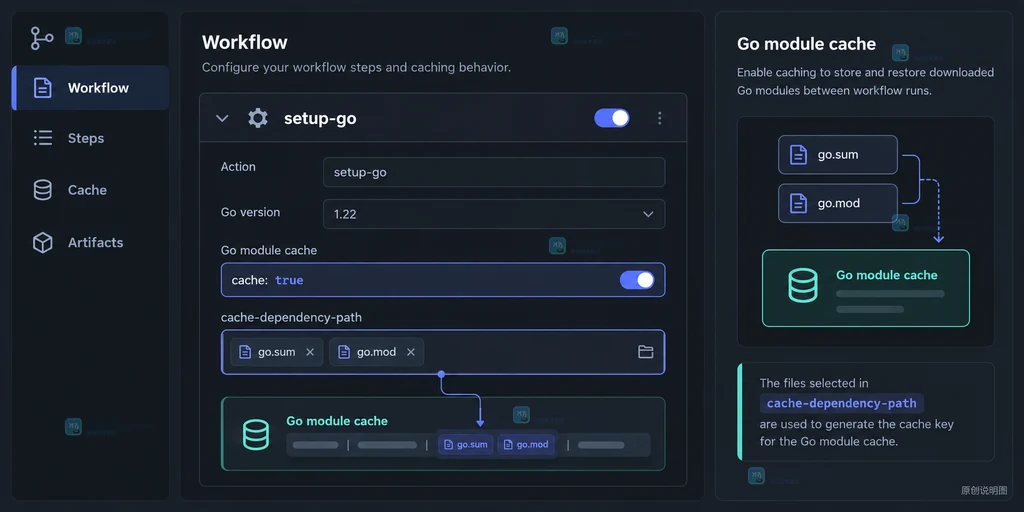
Task: Collapse the setup-go section chevron
Action: tap(222, 118)
